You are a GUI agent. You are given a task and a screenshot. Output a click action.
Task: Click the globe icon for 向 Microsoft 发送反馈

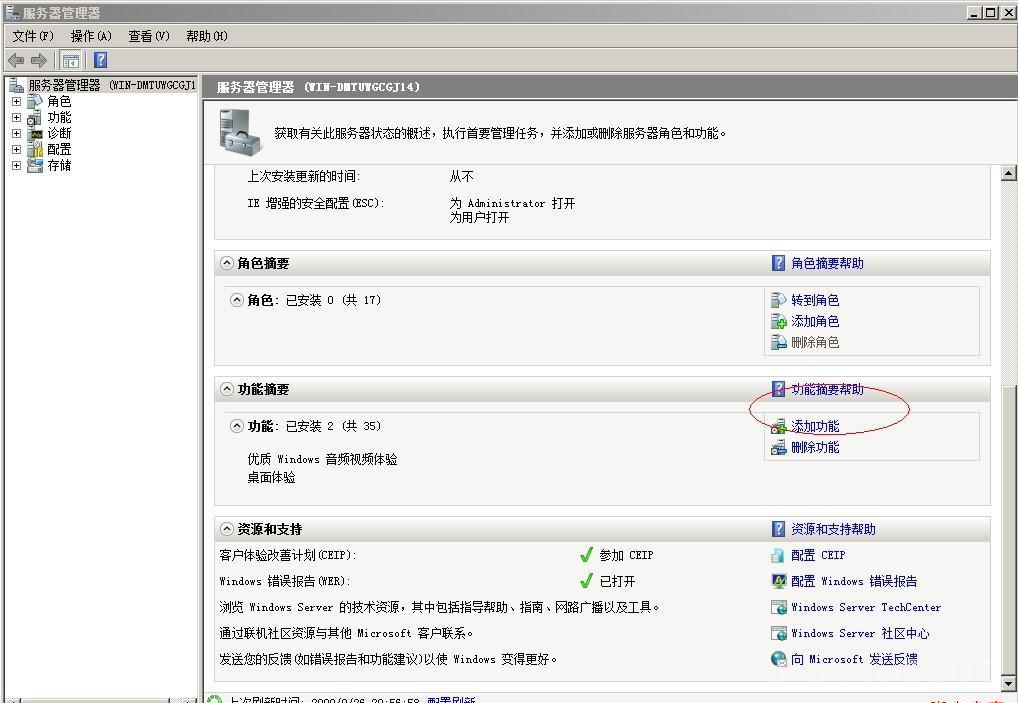click(x=778, y=659)
